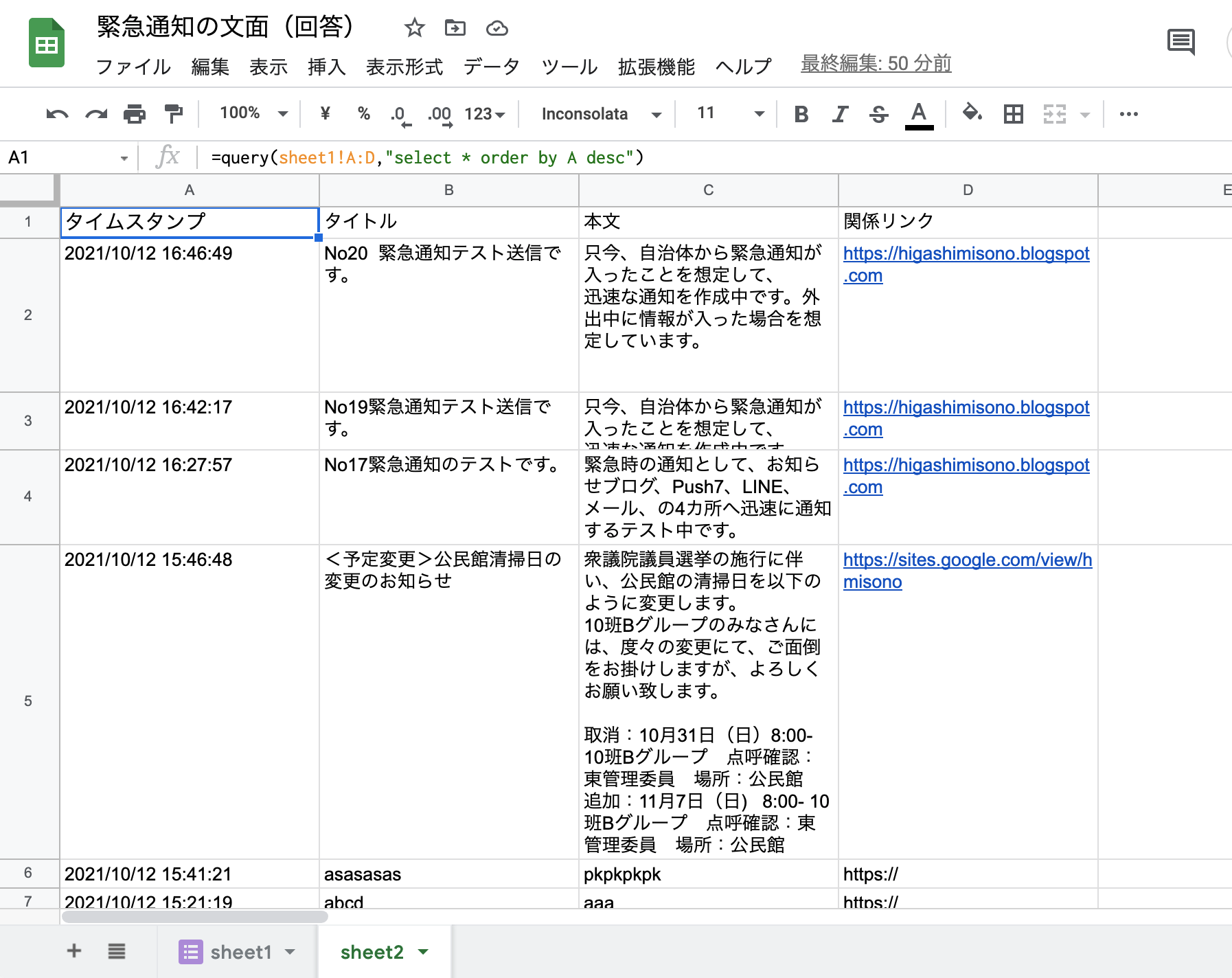Select the Paint format roller tool
This screenshot has width=1232, height=978.
tap(174, 114)
